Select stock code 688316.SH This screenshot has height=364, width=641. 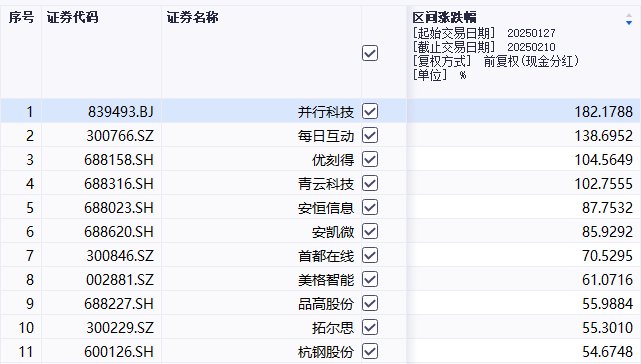[x=119, y=184]
